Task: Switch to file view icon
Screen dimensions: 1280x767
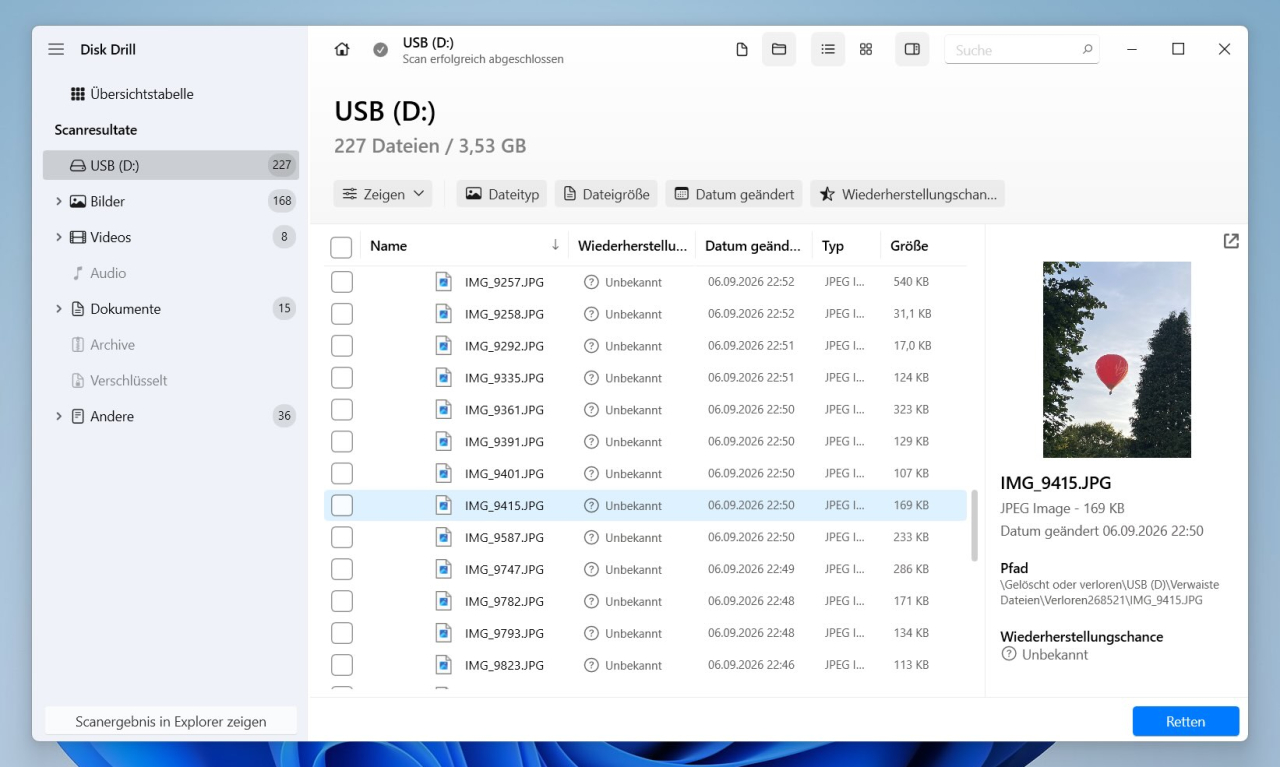Action: coord(742,49)
